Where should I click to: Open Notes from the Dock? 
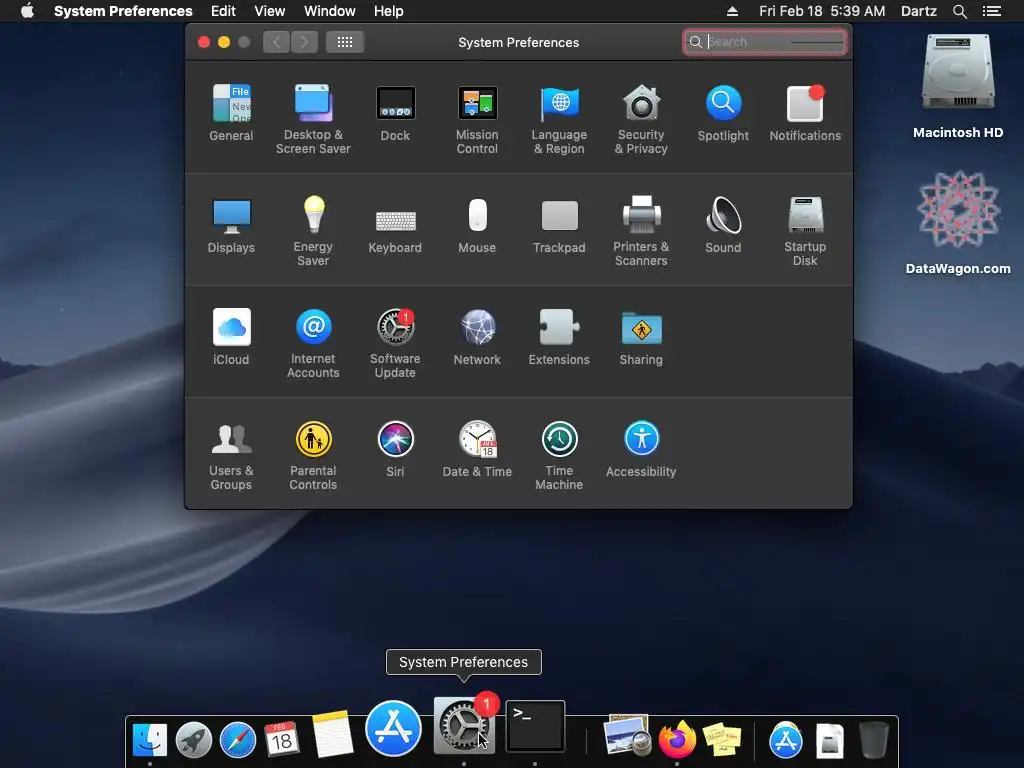coord(332,735)
